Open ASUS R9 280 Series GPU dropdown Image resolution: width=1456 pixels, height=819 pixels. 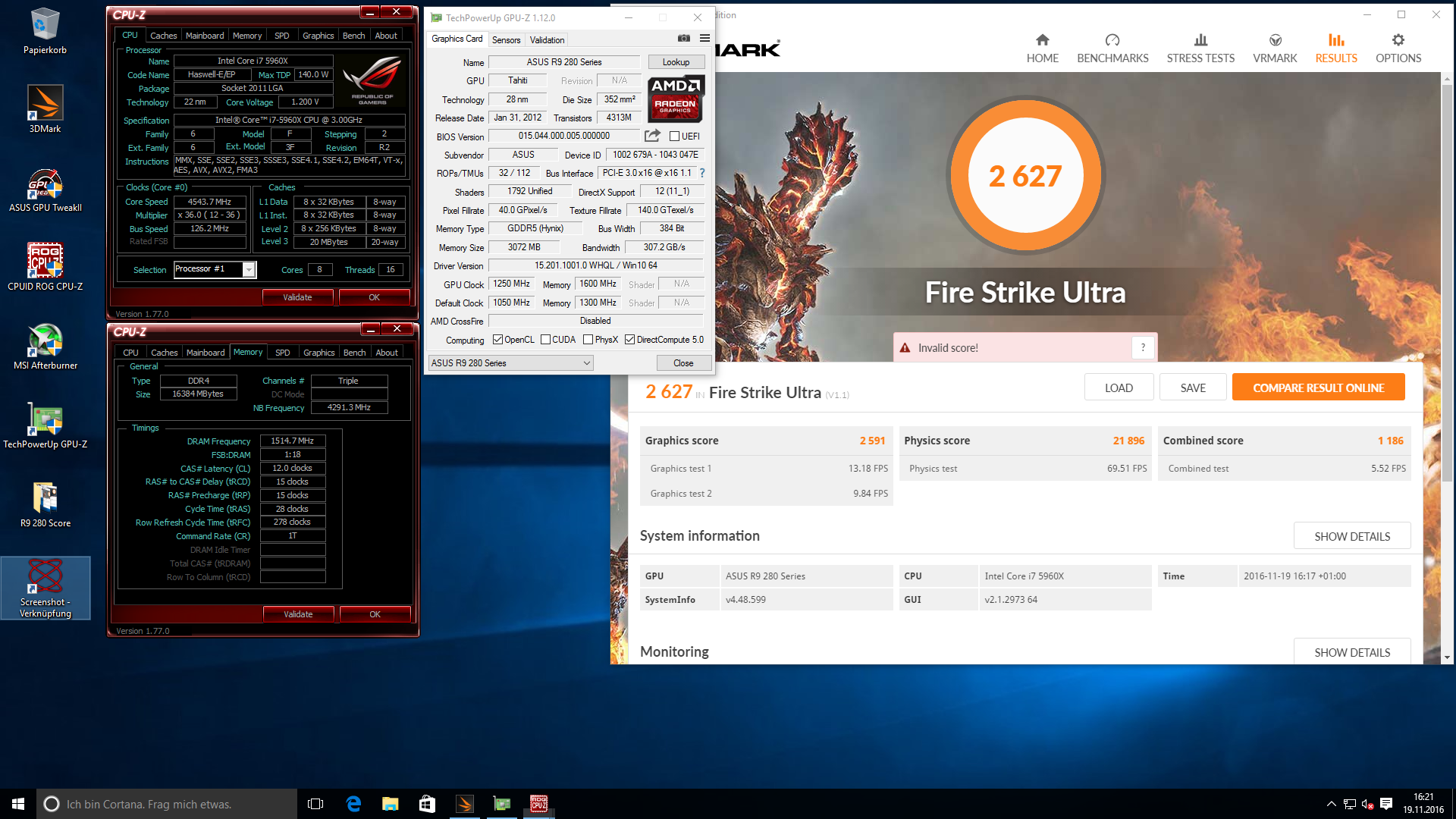(510, 363)
